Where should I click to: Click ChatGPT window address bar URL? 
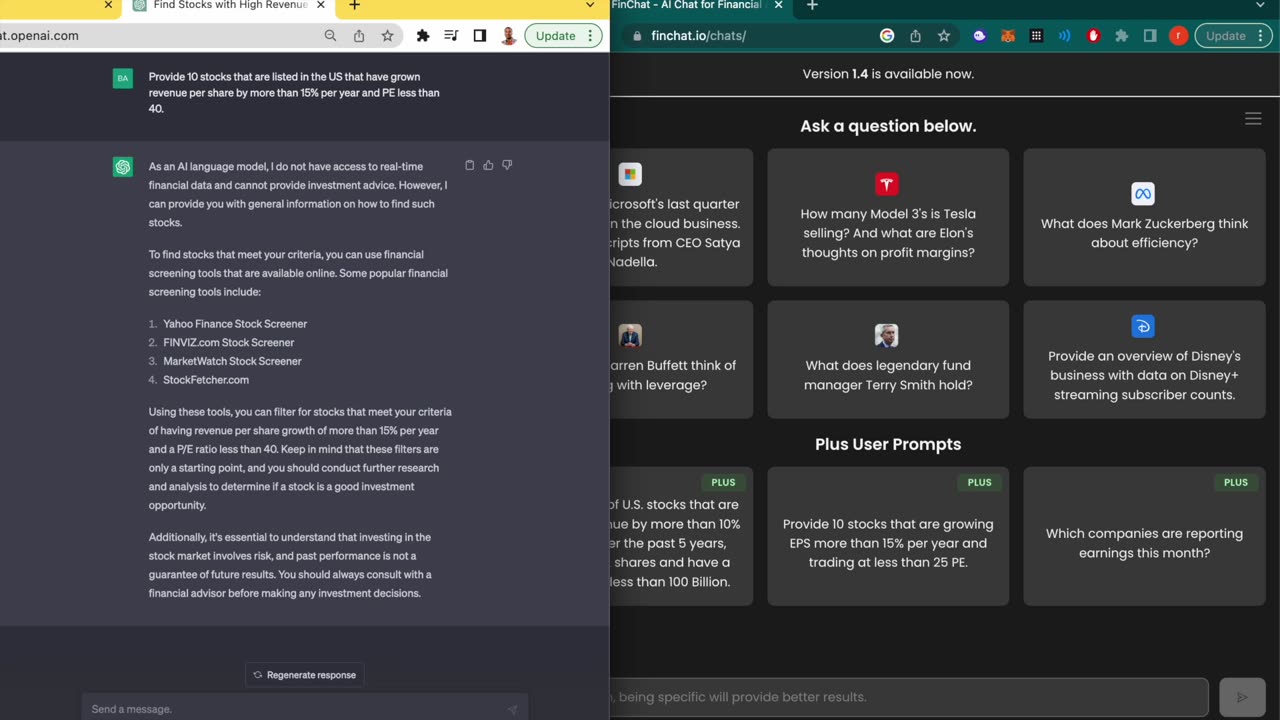[40, 36]
